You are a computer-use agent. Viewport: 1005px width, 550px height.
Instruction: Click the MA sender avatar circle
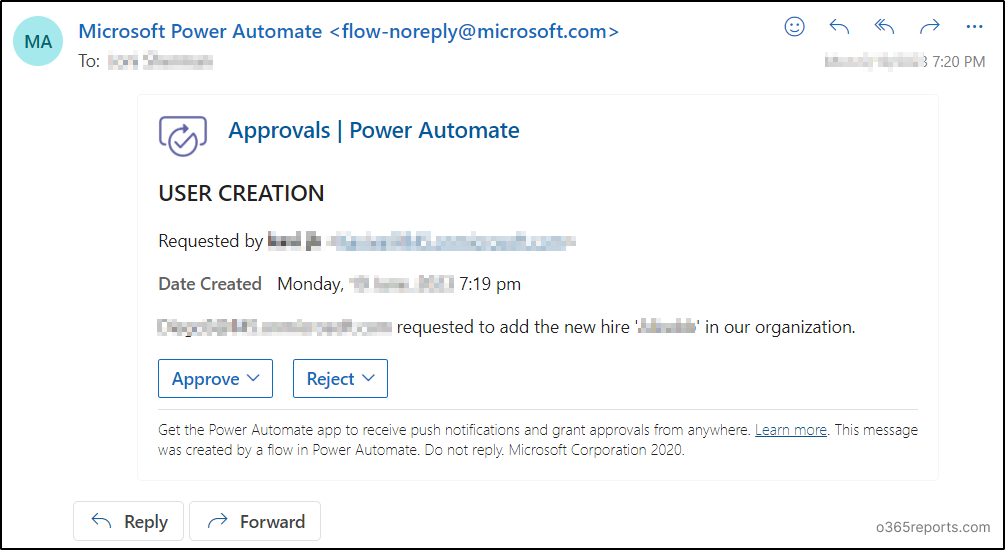click(38, 41)
